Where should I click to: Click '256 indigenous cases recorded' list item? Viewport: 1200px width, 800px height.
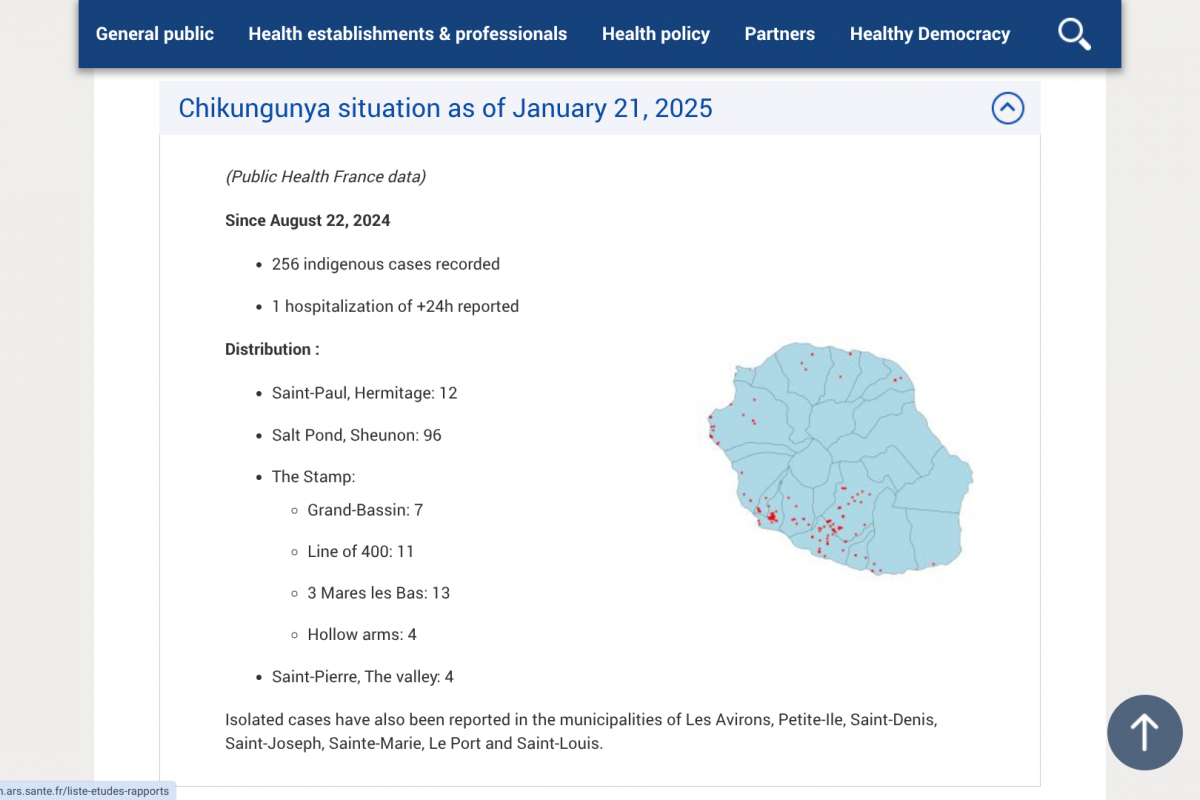[385, 264]
